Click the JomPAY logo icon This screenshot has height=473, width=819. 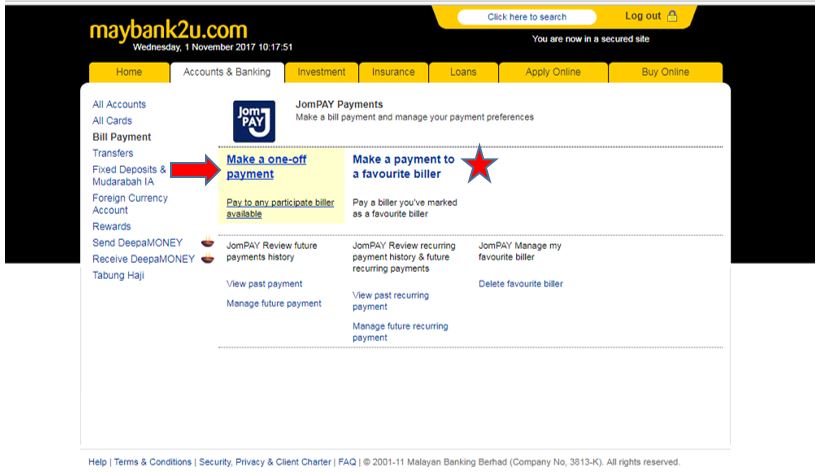pyautogui.click(x=254, y=121)
